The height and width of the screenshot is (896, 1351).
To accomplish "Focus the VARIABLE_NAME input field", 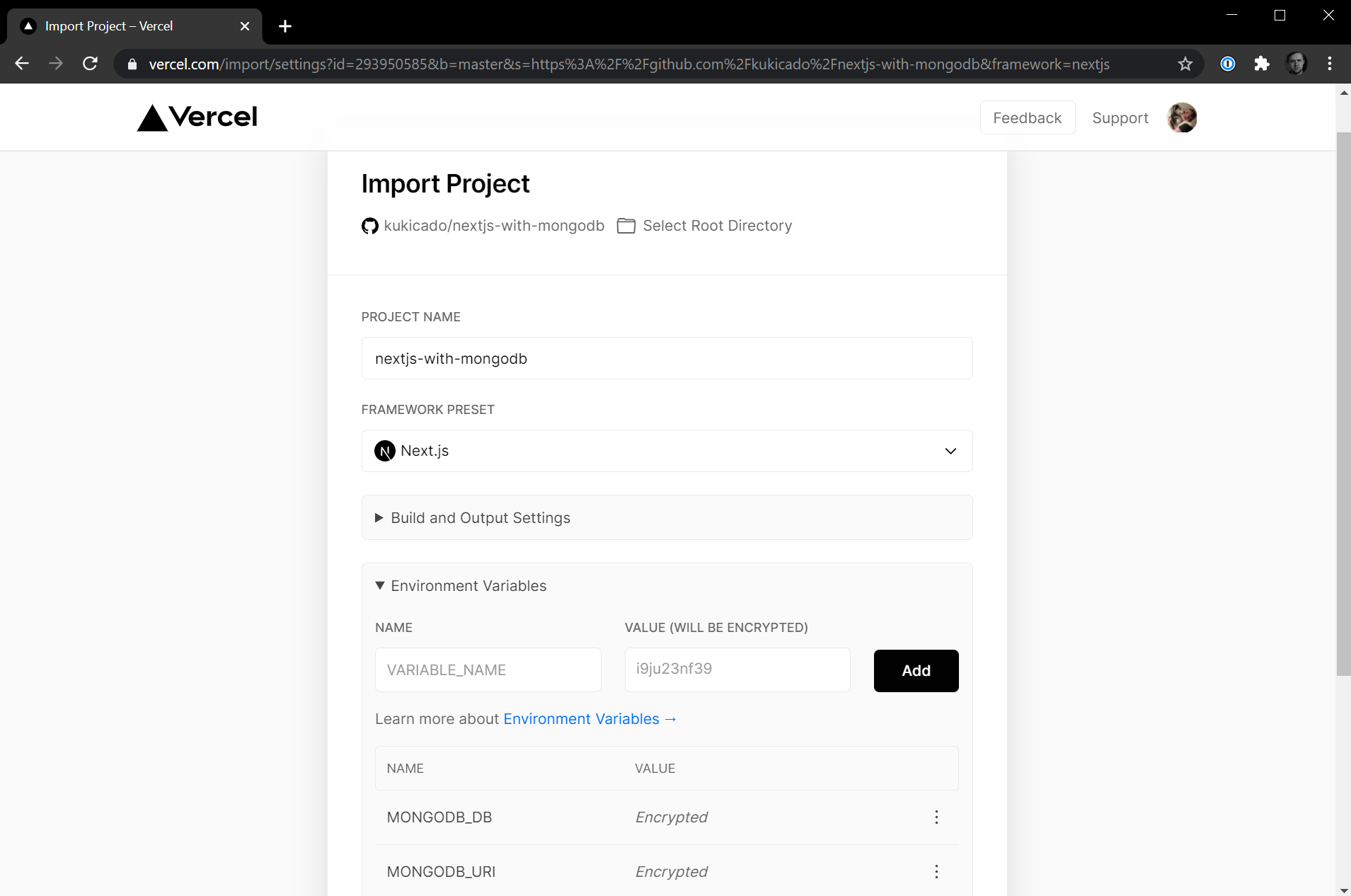I will coord(488,670).
